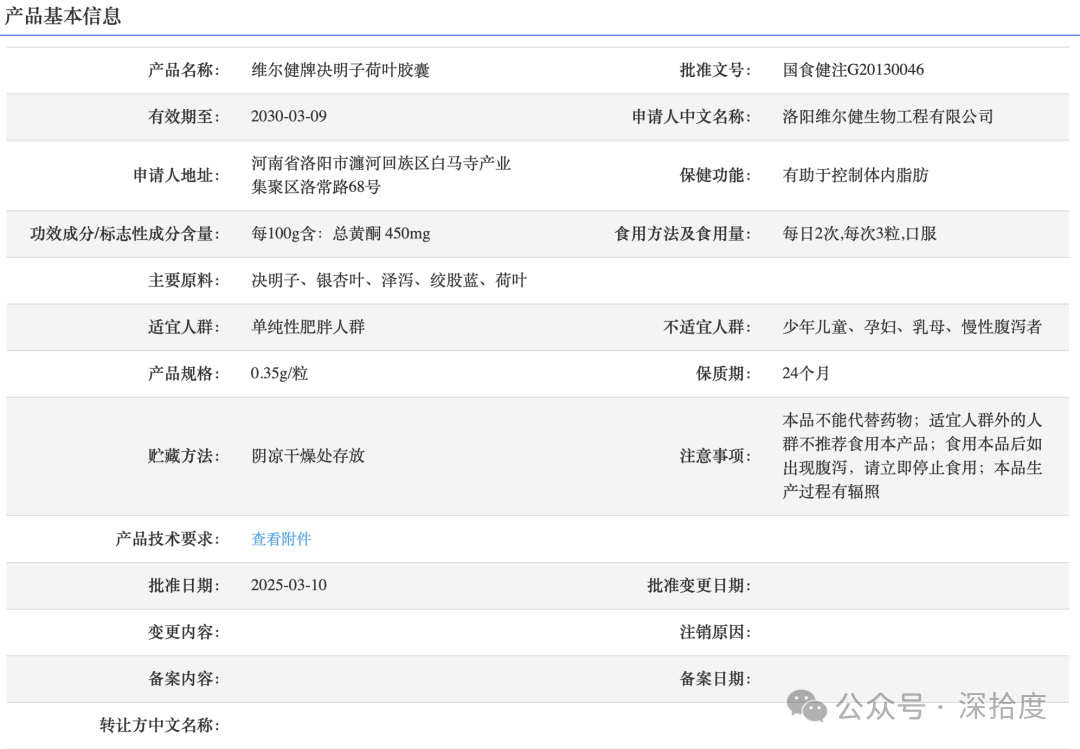Select suitable group 单纯性肥胖人群

[x=308, y=327]
